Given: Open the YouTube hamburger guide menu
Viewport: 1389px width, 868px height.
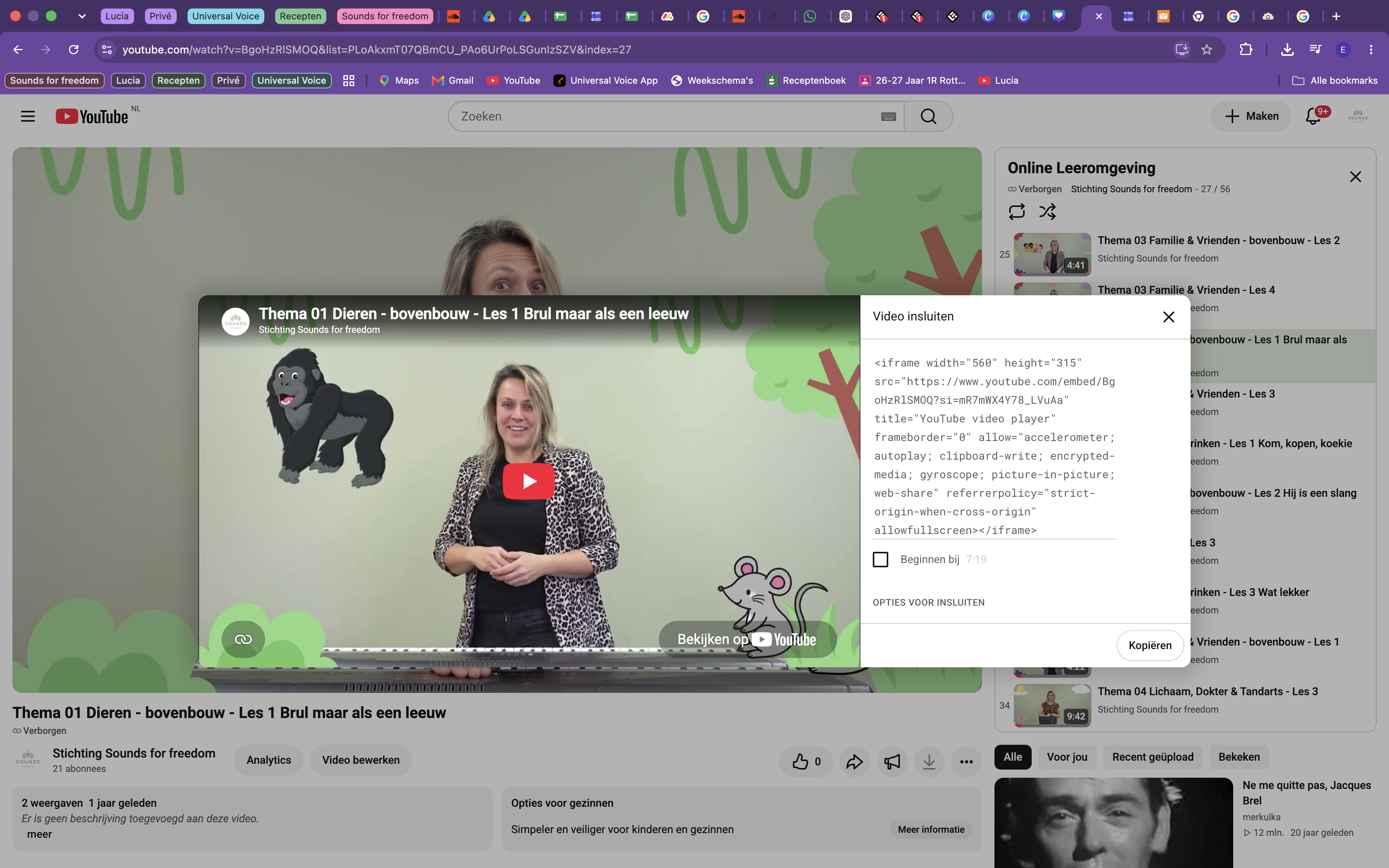Looking at the screenshot, I should coord(28,117).
